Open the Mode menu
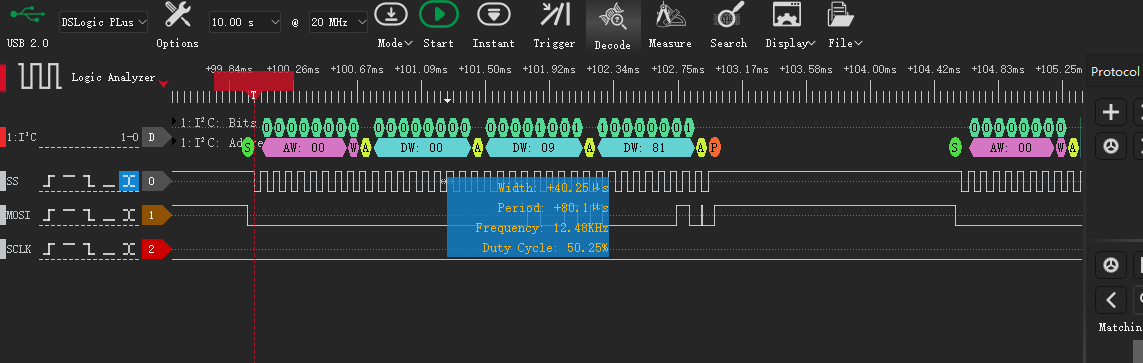This screenshot has width=1143, height=363. click(394, 26)
